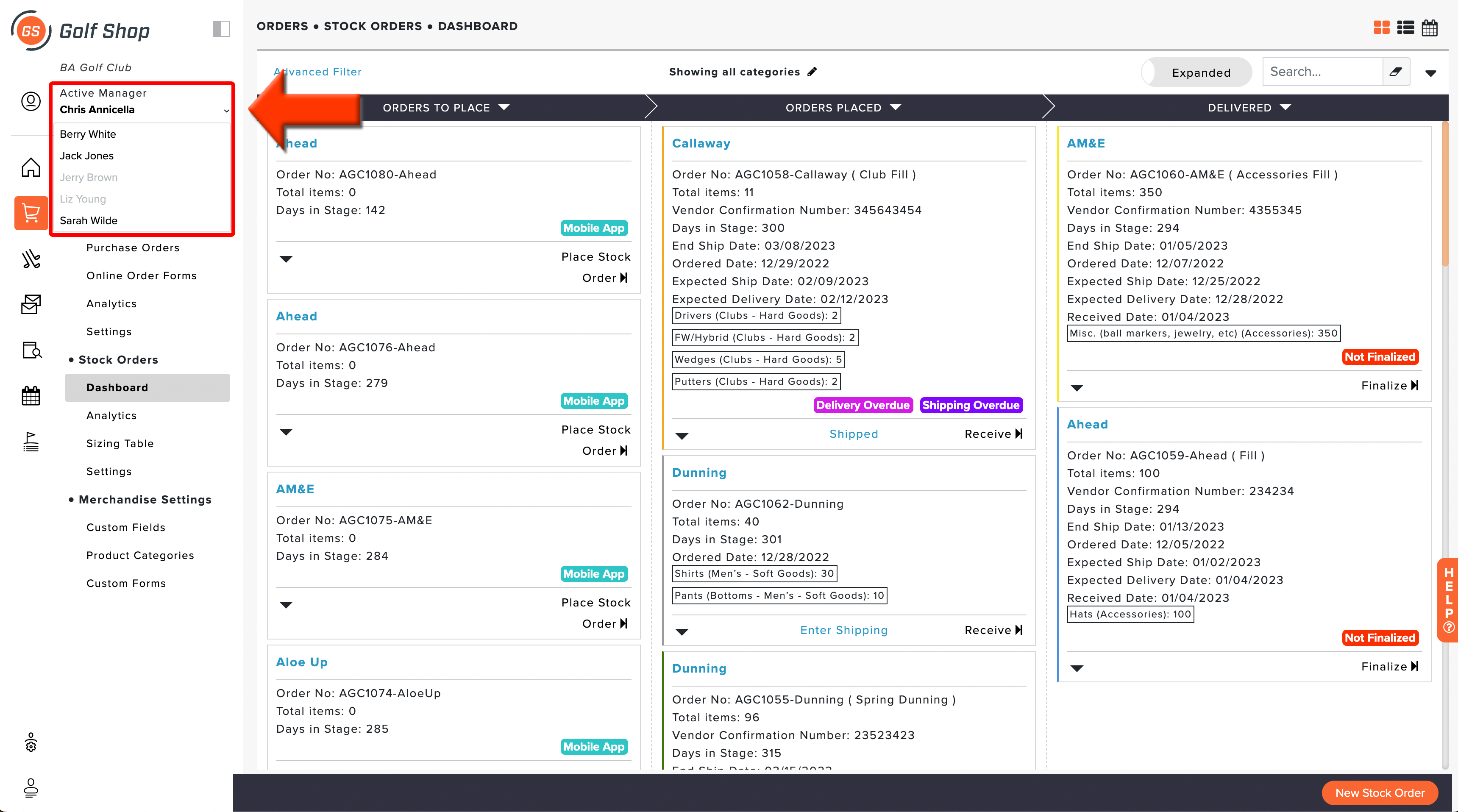1458x812 pixels.
Task: Open the Advanced Filter link
Action: pos(317,72)
